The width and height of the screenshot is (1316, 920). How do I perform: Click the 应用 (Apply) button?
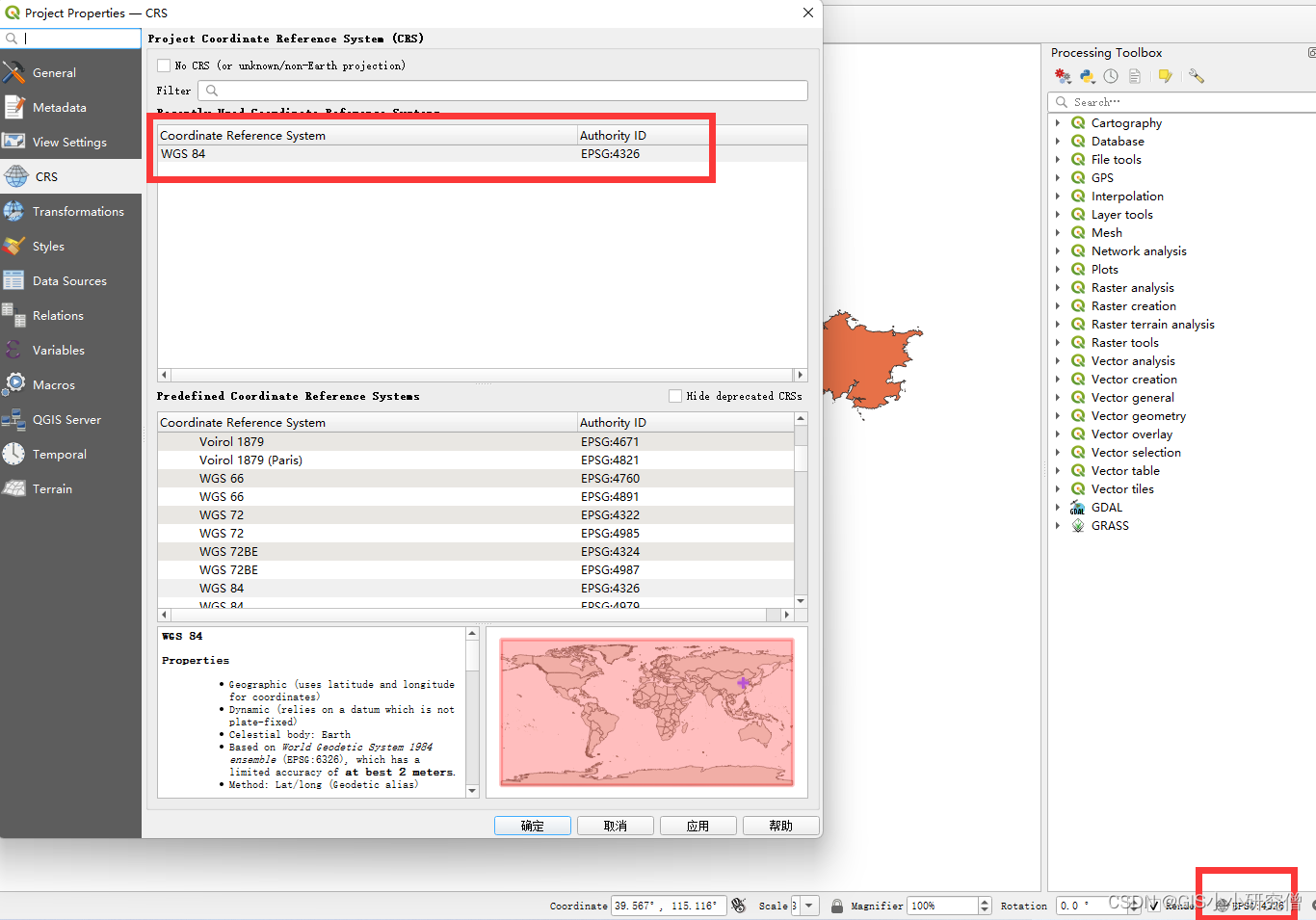(x=698, y=826)
